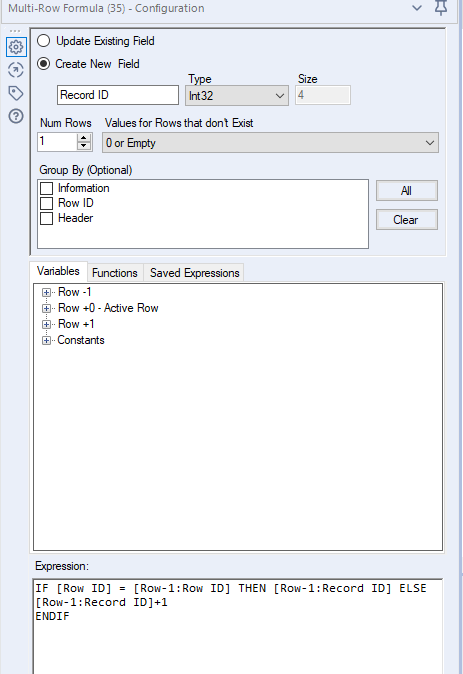Click the sidebar drag handle dots
Image resolution: width=463 pixels, height=674 pixels.
(15, 31)
